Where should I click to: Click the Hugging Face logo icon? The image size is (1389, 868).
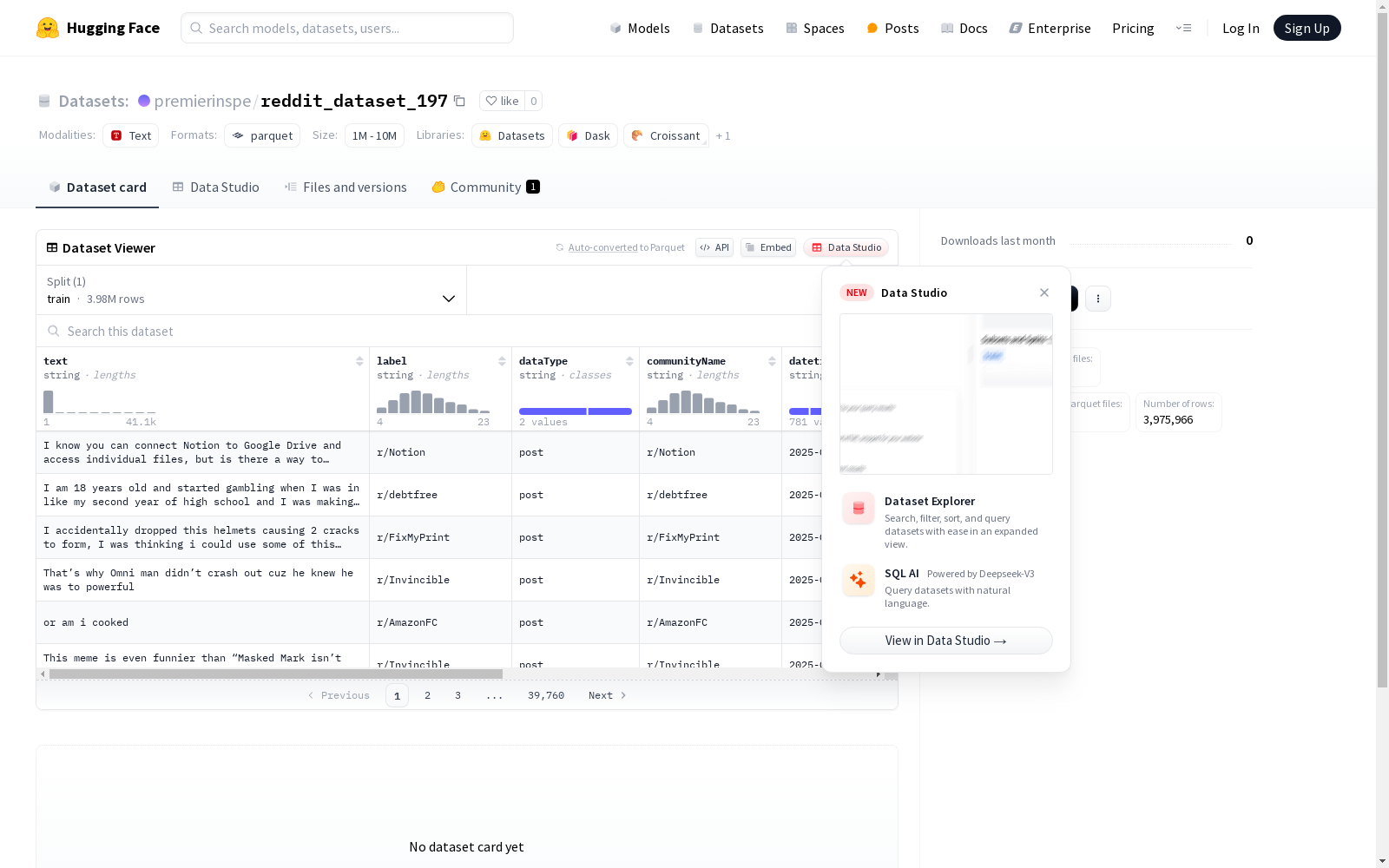(48, 28)
